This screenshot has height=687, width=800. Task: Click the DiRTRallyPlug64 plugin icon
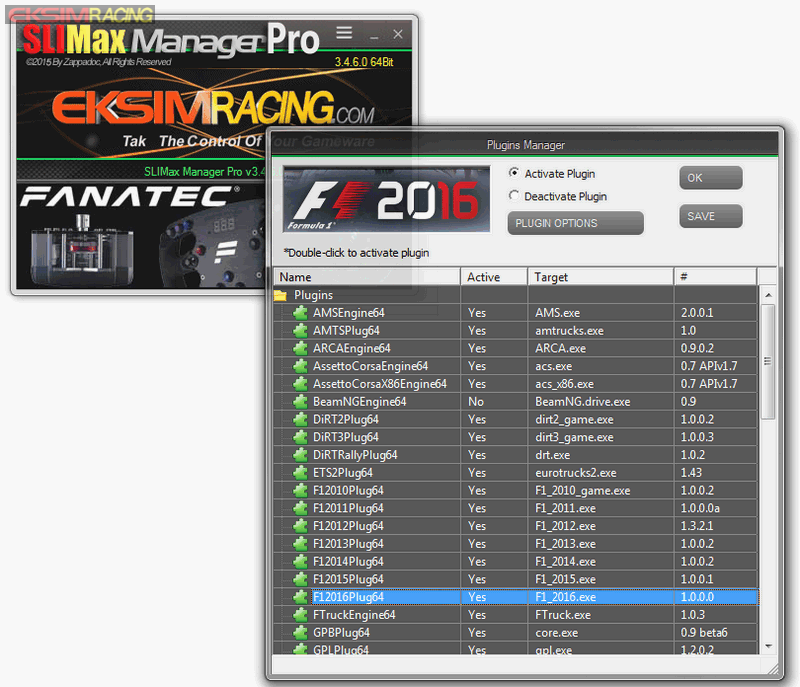click(301, 455)
